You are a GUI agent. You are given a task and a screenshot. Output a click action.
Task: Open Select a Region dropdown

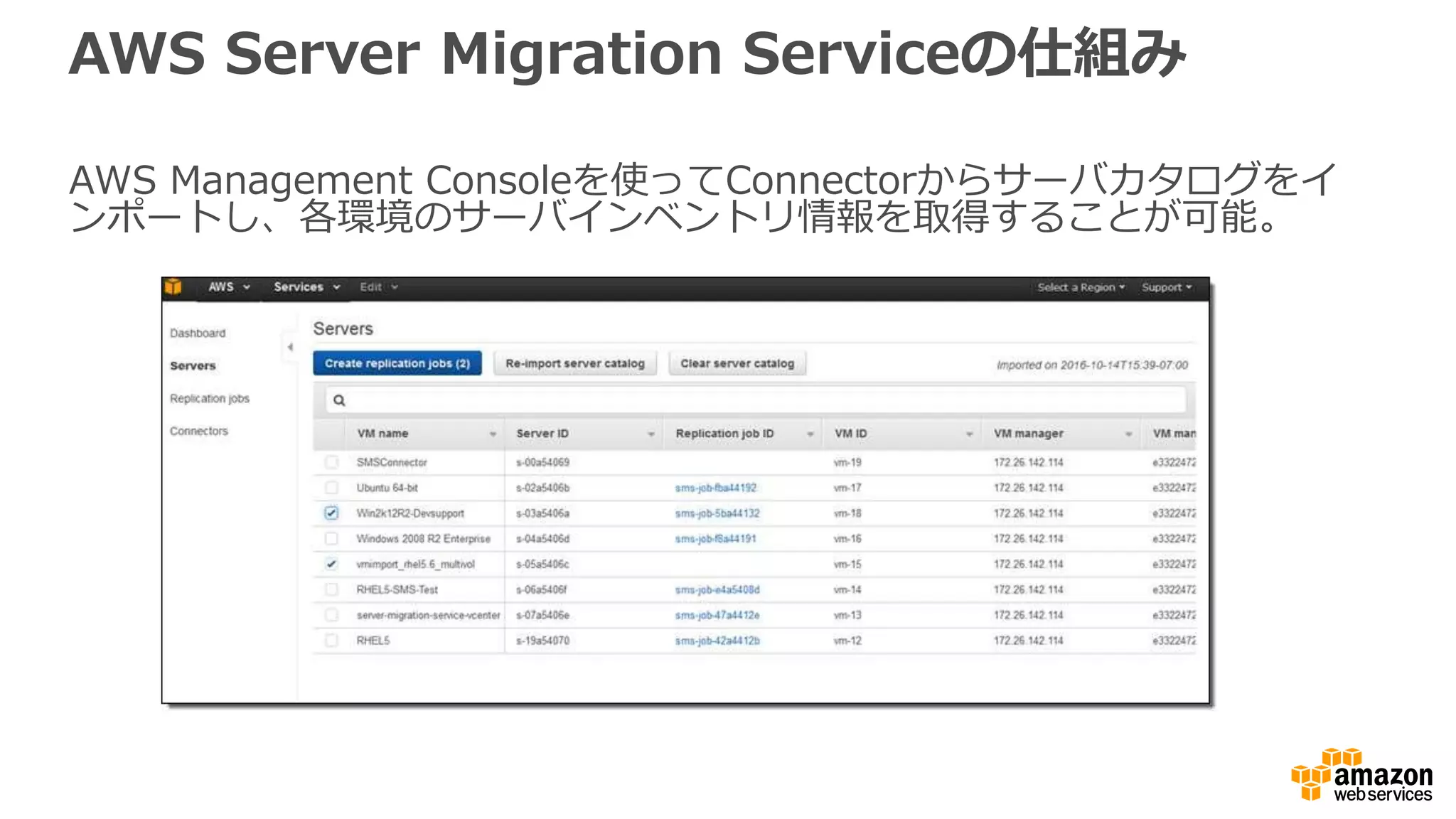[x=1081, y=287]
